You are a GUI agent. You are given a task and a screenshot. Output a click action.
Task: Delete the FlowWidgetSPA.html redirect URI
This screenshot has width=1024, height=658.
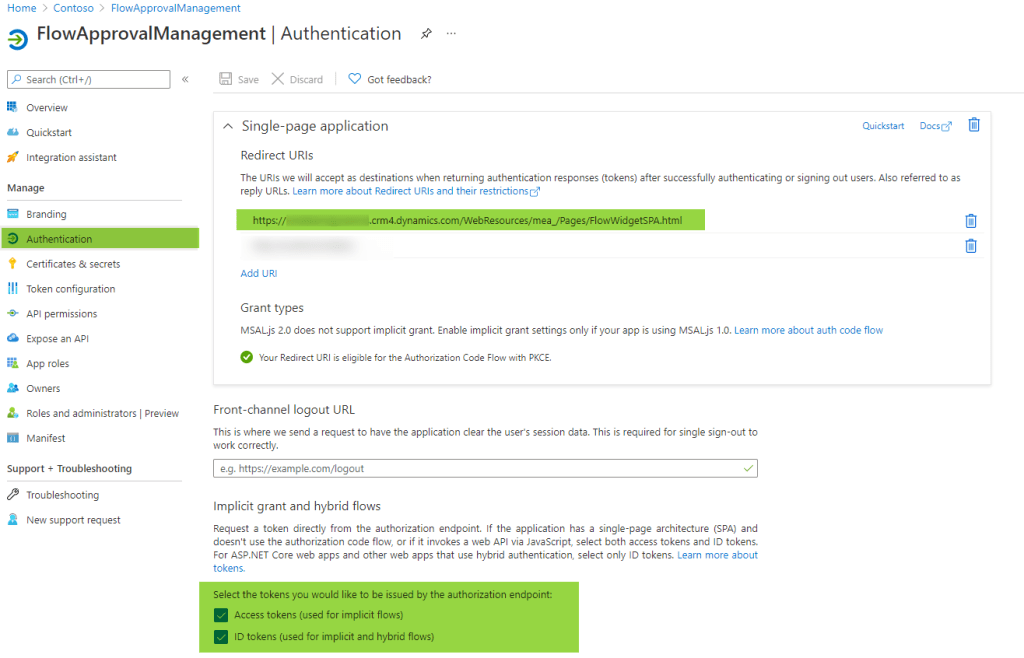pos(970,221)
